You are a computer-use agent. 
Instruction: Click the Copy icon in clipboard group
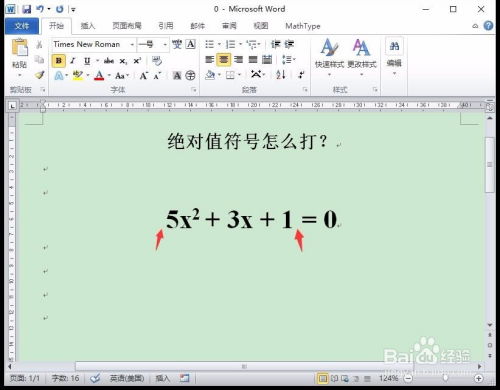click(39, 60)
